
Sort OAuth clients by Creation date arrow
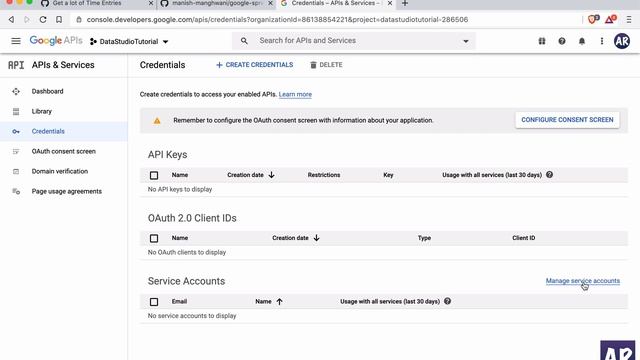click(316, 238)
